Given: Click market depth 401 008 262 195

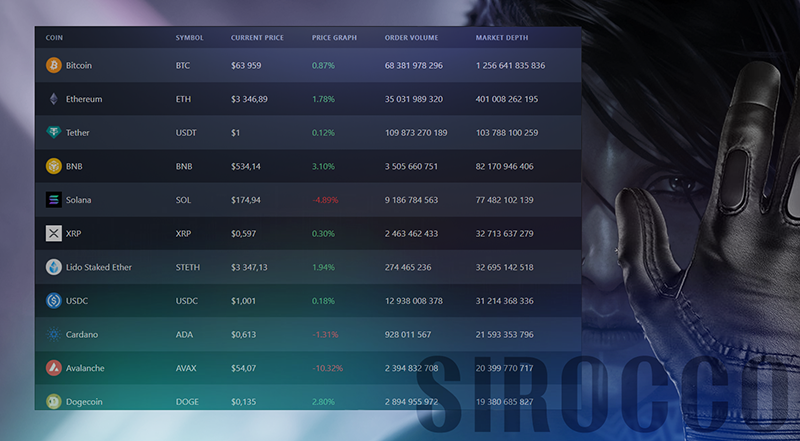Looking at the screenshot, I should [507, 99].
